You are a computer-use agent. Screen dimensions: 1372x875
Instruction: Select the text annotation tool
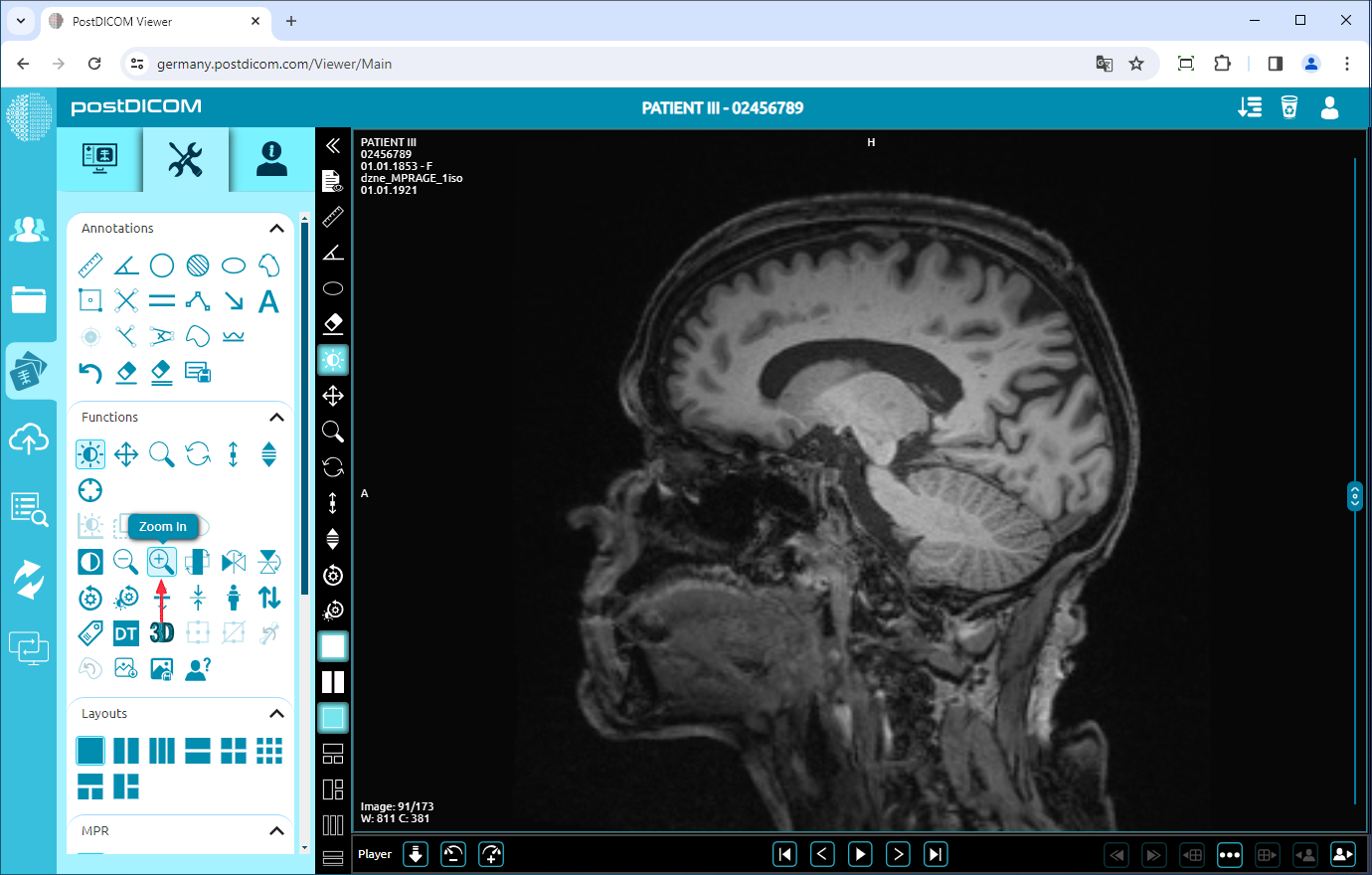(x=268, y=301)
